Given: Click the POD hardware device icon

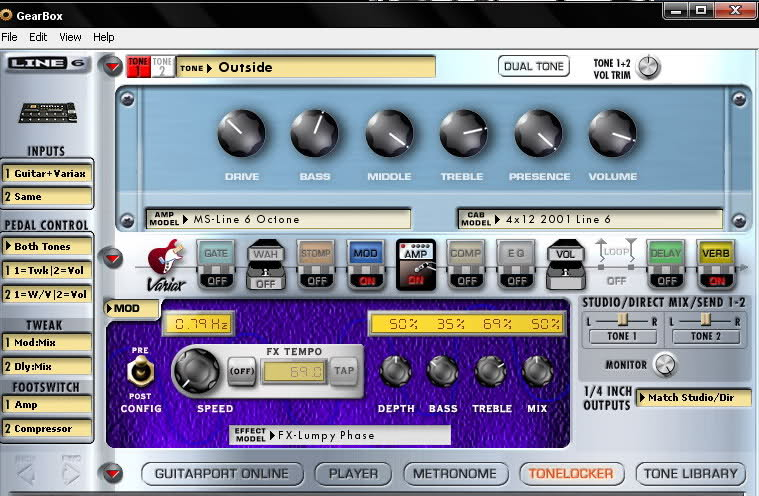Looking at the screenshot, I should [x=46, y=114].
